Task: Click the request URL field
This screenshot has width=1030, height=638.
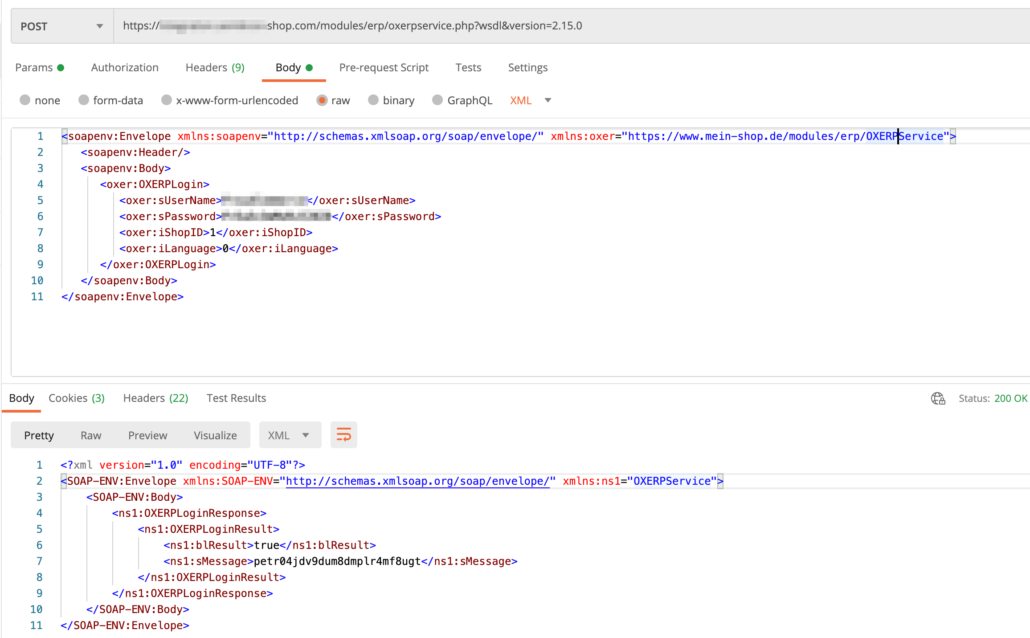Action: pyautogui.click(x=571, y=26)
